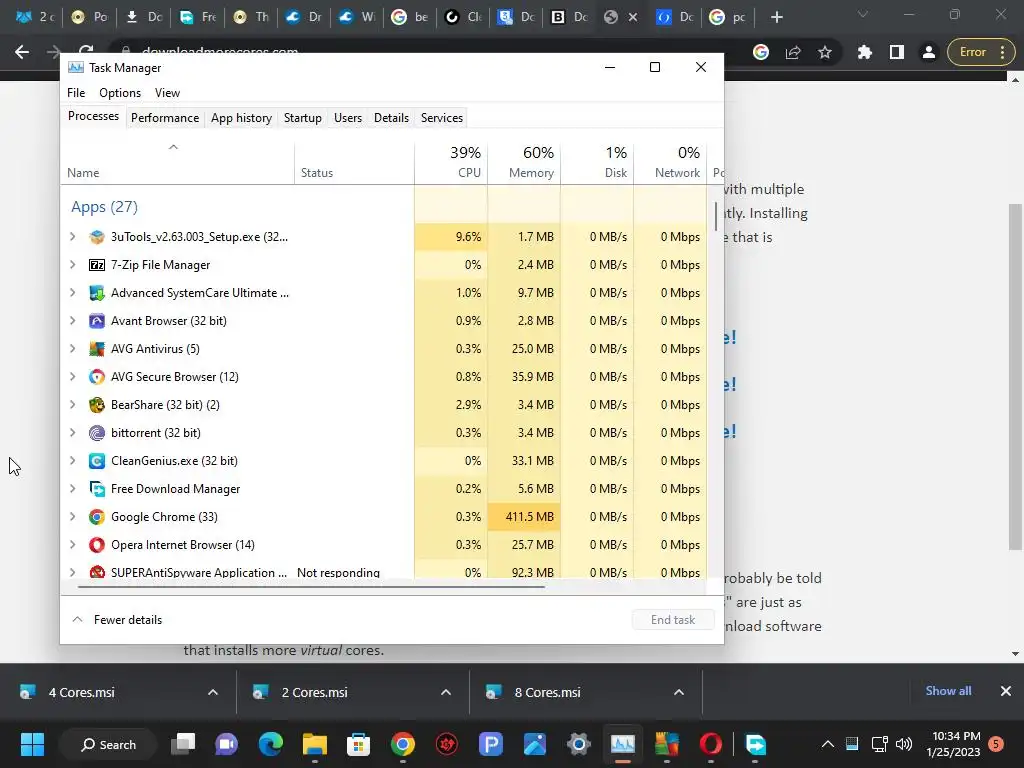Open the Options menu in Task Manager
The image size is (1024, 768).
120,93
